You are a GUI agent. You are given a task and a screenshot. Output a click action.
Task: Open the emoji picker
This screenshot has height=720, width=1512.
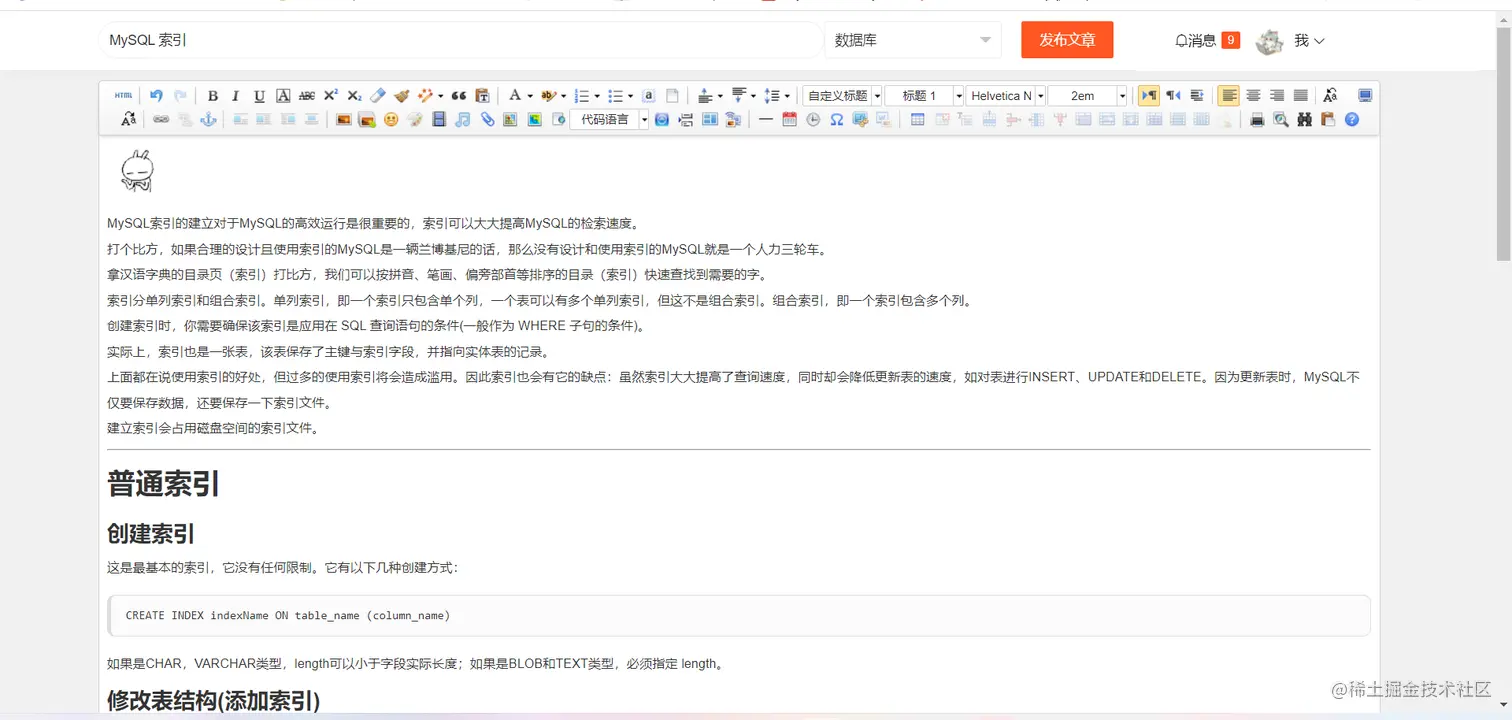pos(391,119)
